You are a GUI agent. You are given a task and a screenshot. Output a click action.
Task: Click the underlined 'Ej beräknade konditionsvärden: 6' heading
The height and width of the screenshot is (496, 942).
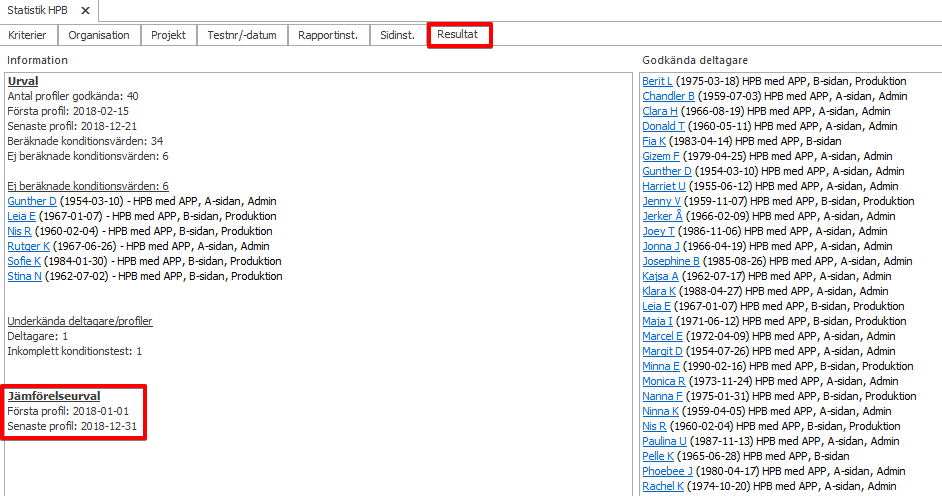(88, 186)
